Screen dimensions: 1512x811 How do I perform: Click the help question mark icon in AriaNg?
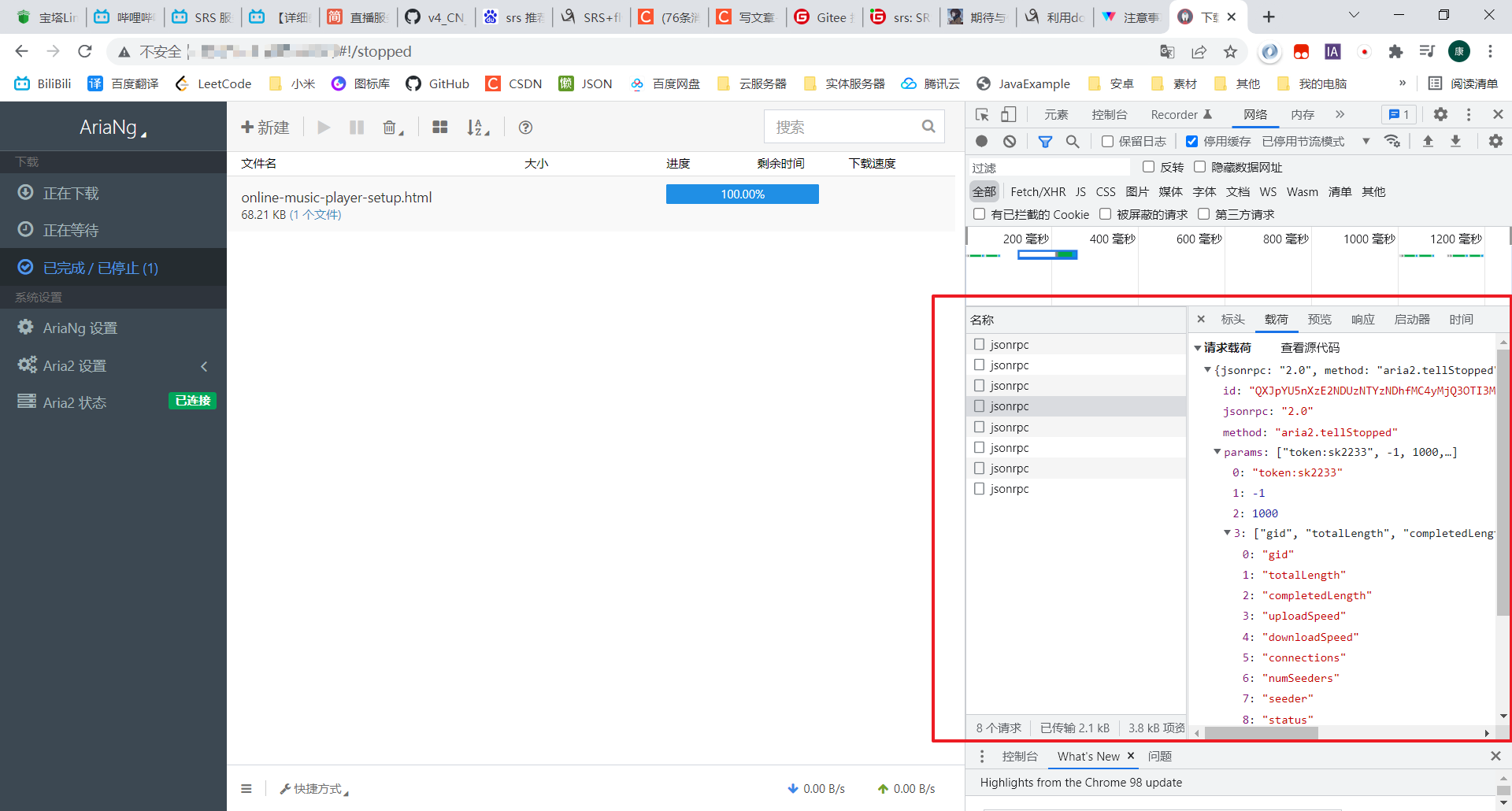pyautogui.click(x=525, y=127)
